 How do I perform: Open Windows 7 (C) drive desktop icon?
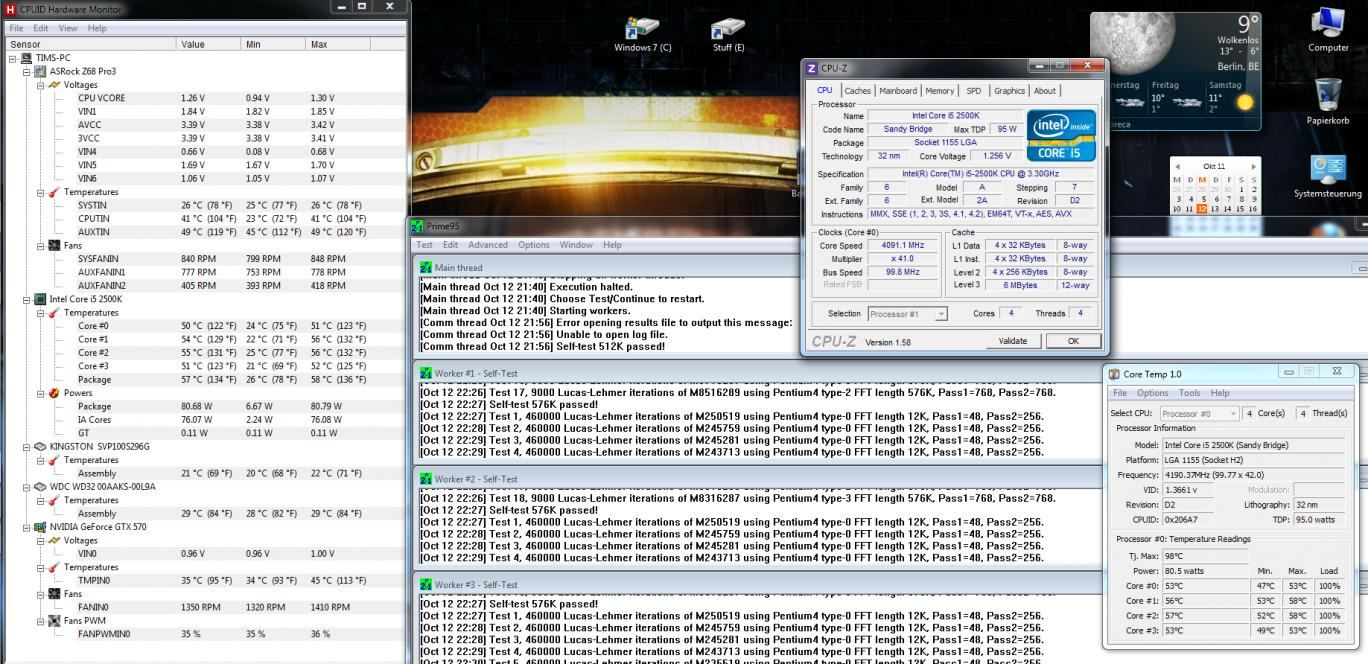(x=642, y=35)
